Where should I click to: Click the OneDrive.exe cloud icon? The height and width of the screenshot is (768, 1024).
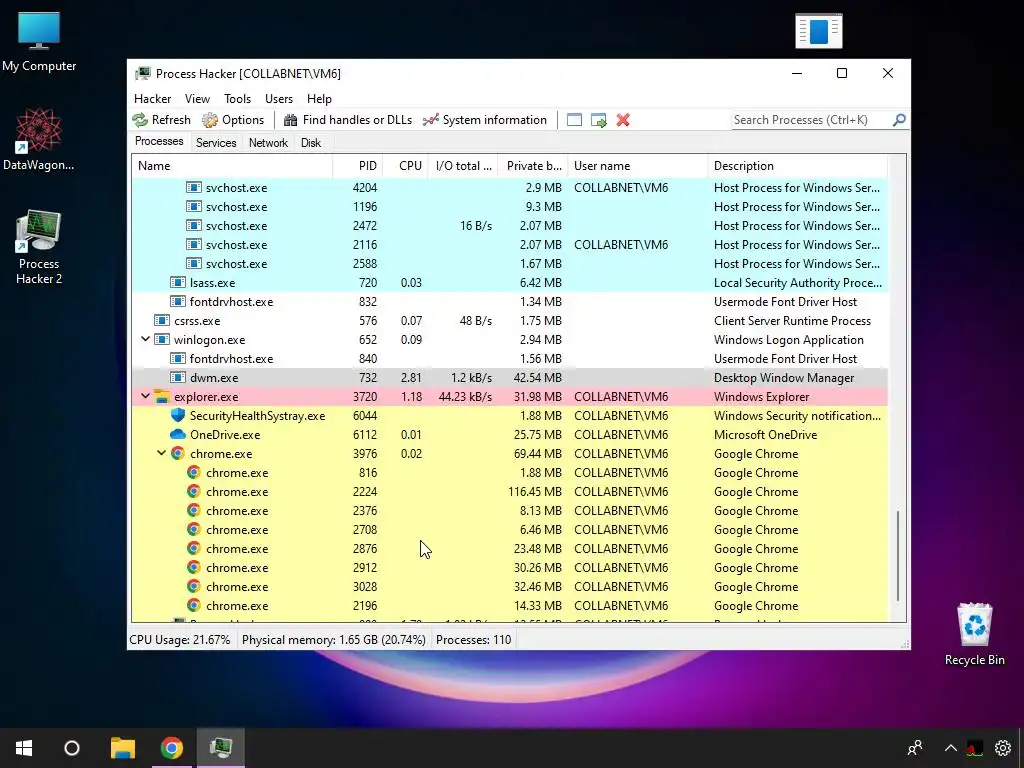(178, 434)
